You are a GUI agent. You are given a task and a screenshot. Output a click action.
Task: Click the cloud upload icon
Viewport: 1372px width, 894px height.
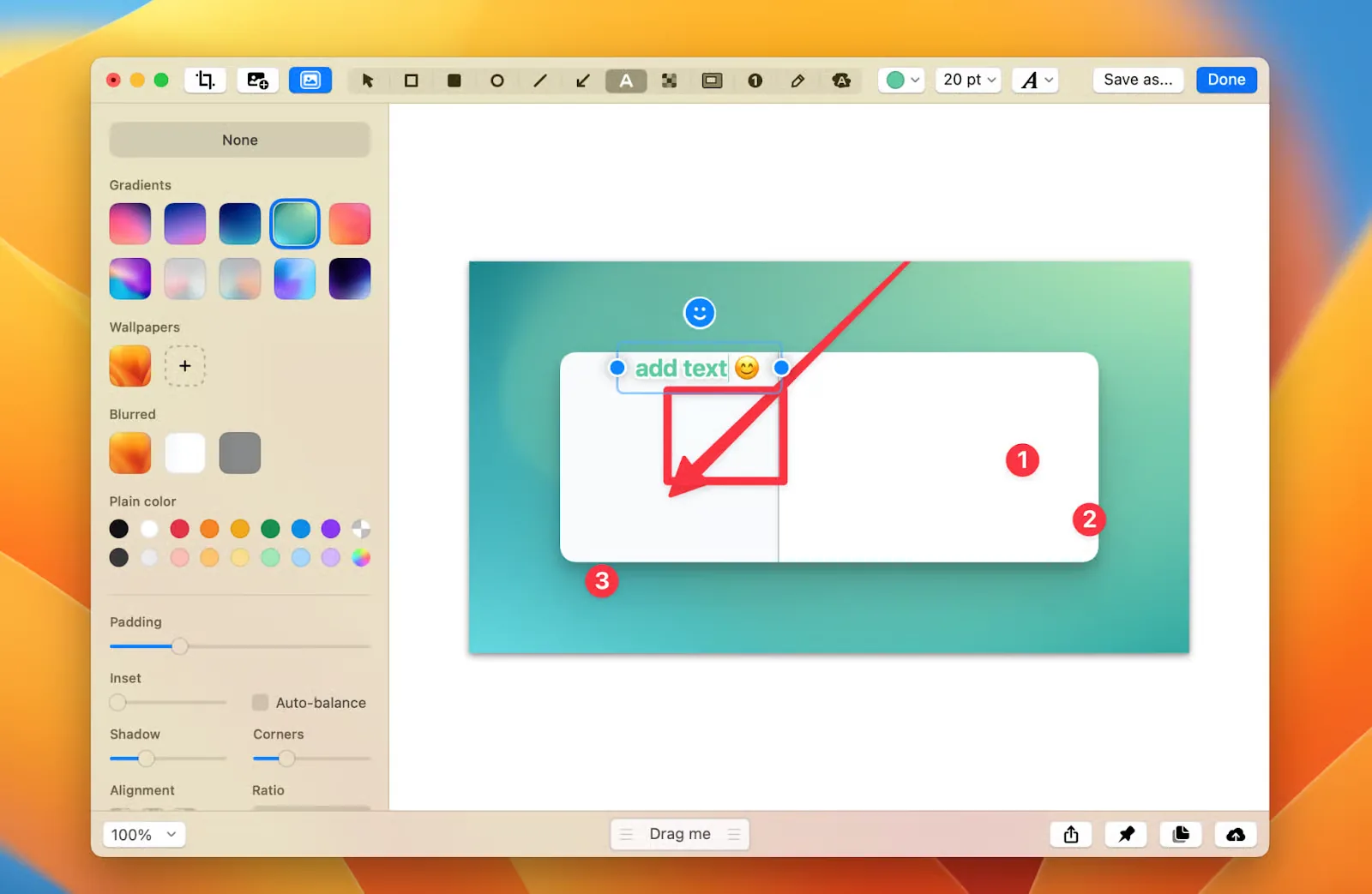tap(1235, 834)
